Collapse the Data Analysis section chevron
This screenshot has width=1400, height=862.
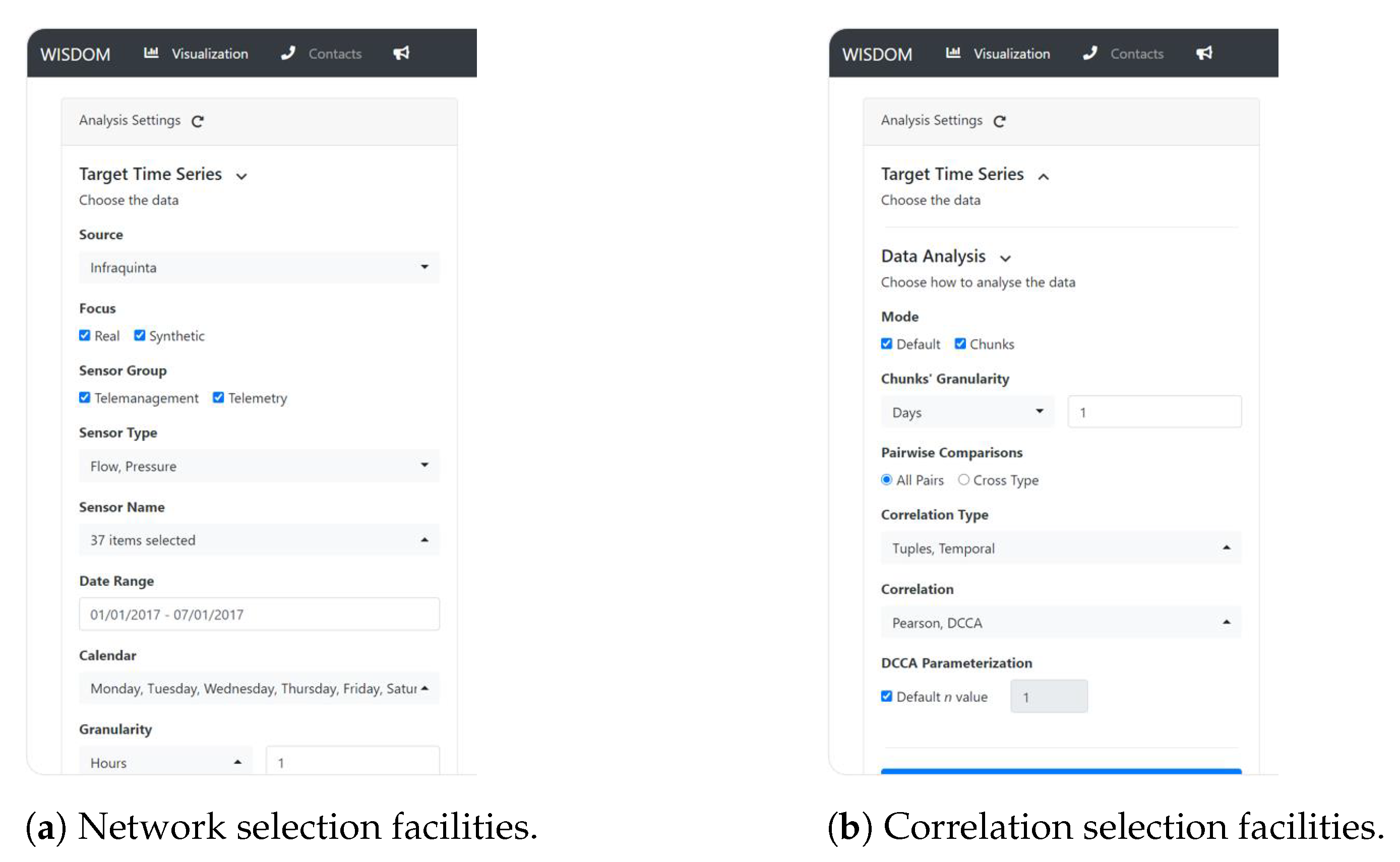pyautogui.click(x=1006, y=258)
